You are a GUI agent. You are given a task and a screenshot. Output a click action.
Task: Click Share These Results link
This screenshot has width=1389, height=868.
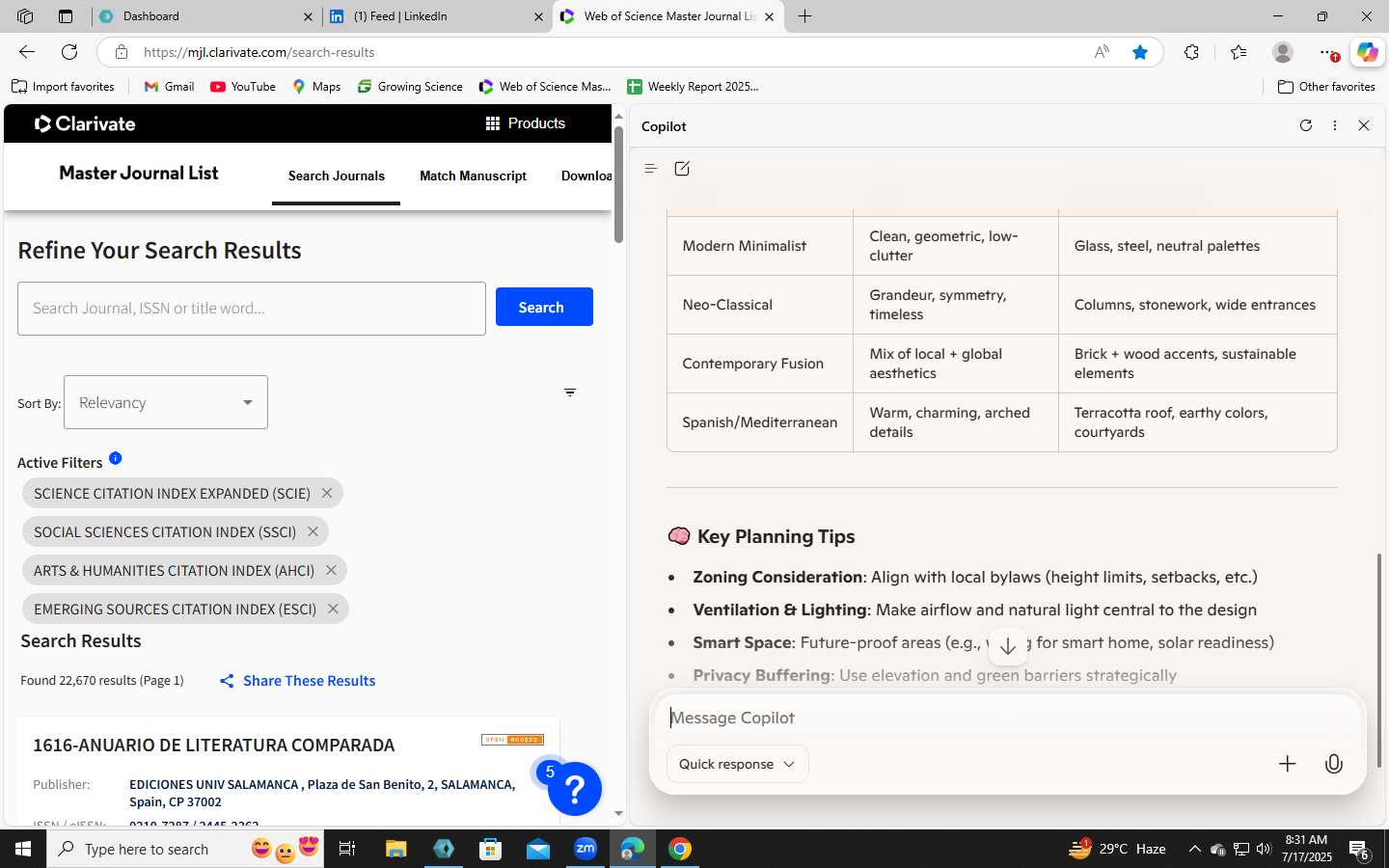tap(297, 681)
